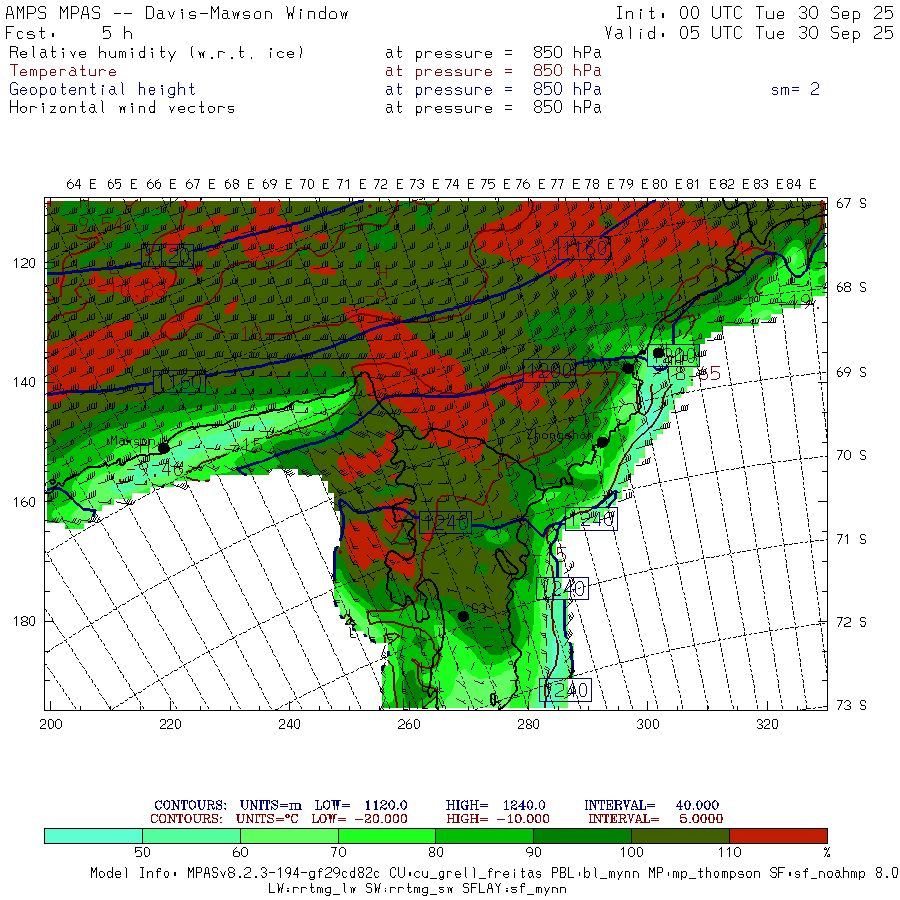Pick the 90–100% dark green legend swatch
900x900 pixels.
click(x=582, y=836)
